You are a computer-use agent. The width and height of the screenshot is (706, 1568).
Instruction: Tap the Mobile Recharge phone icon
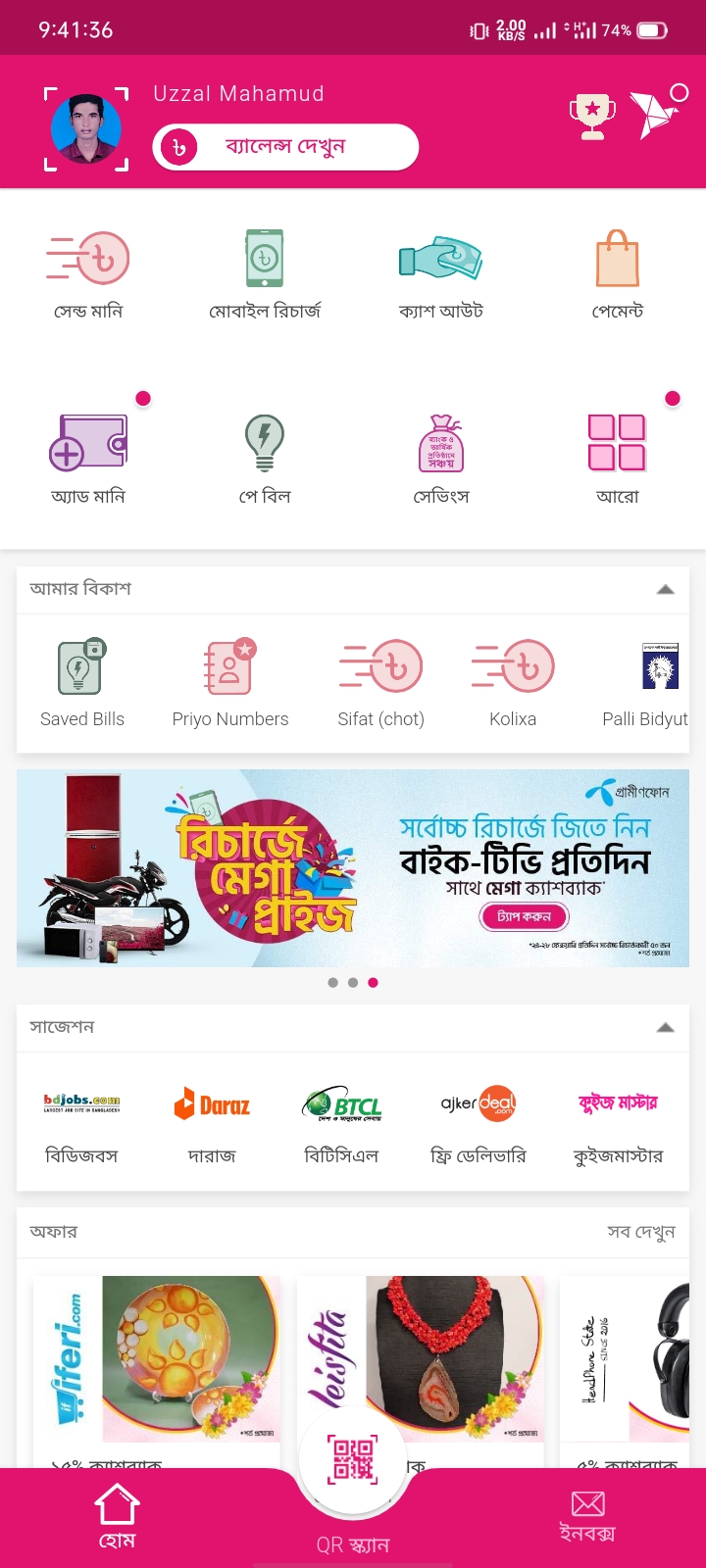pyautogui.click(x=264, y=258)
